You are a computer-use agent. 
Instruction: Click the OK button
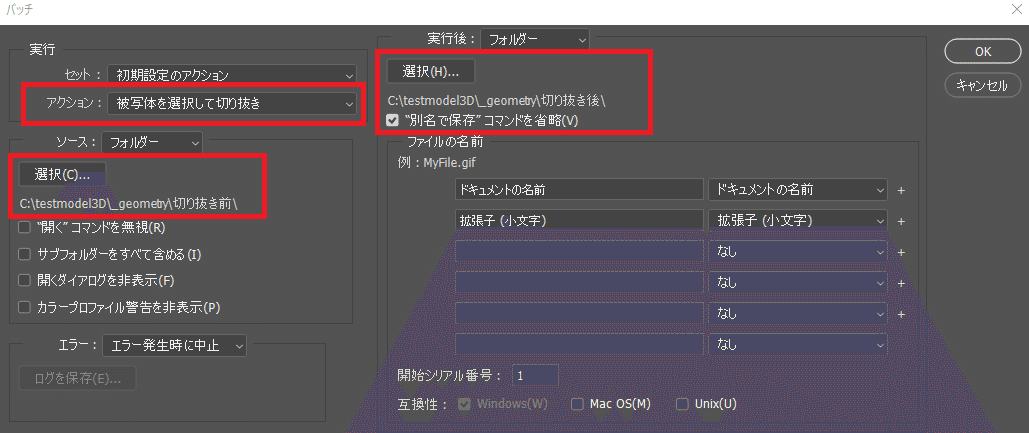click(982, 51)
